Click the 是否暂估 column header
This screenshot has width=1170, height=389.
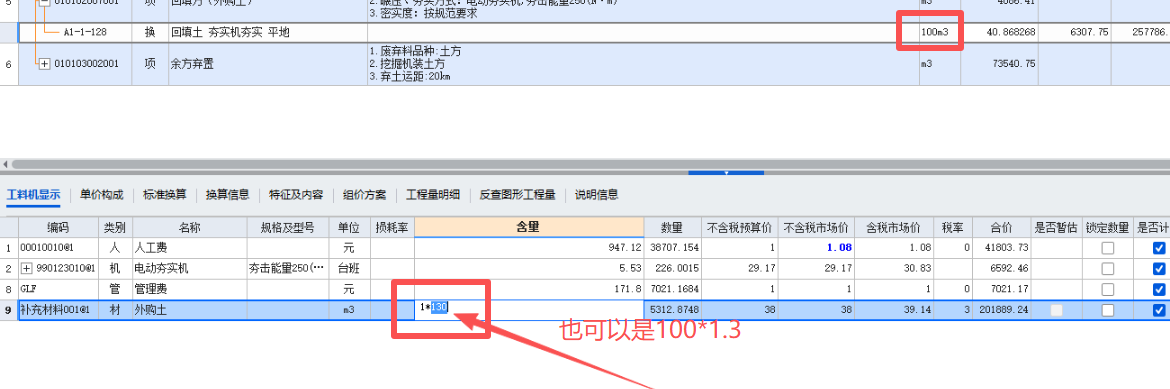pos(1056,227)
